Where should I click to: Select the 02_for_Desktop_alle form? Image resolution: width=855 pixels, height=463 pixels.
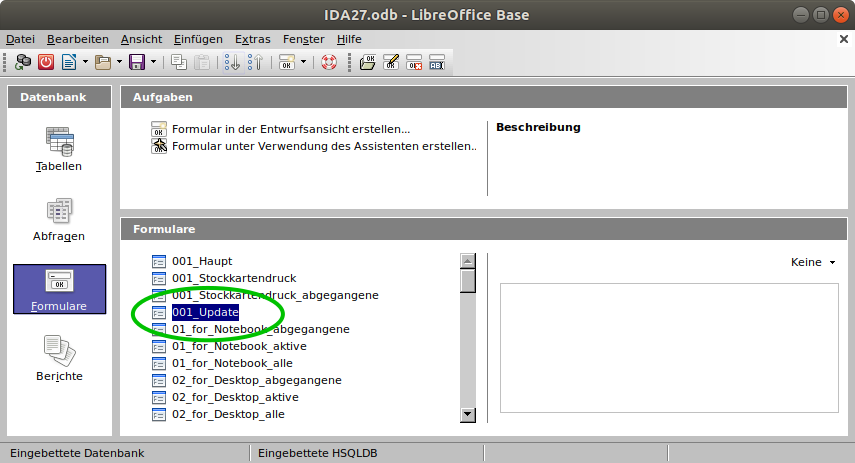coord(228,414)
